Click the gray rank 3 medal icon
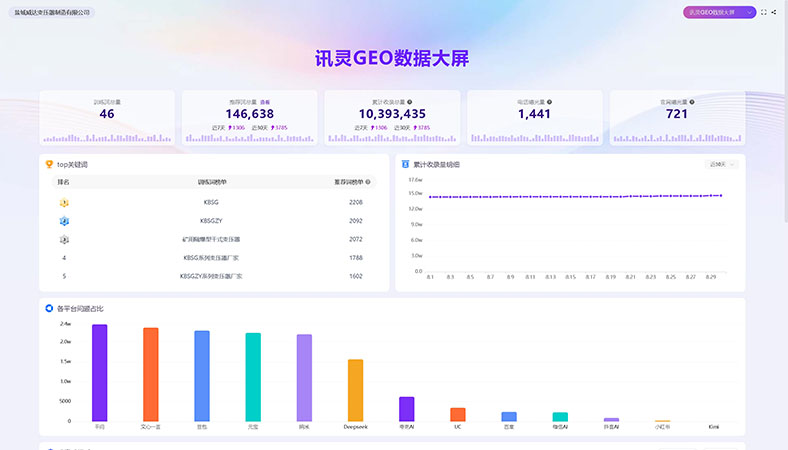 tap(64, 239)
